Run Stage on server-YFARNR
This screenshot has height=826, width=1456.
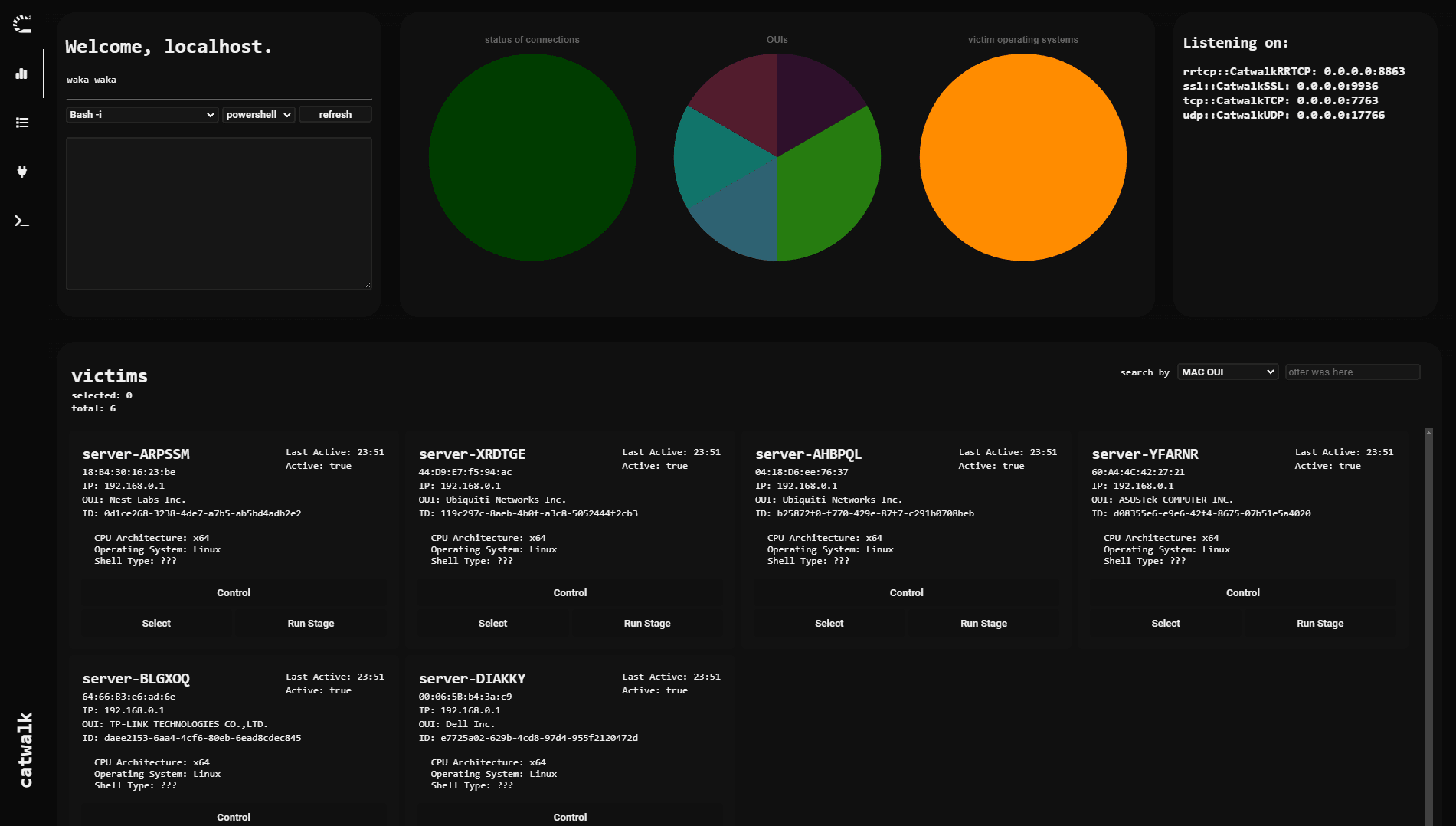click(1320, 624)
